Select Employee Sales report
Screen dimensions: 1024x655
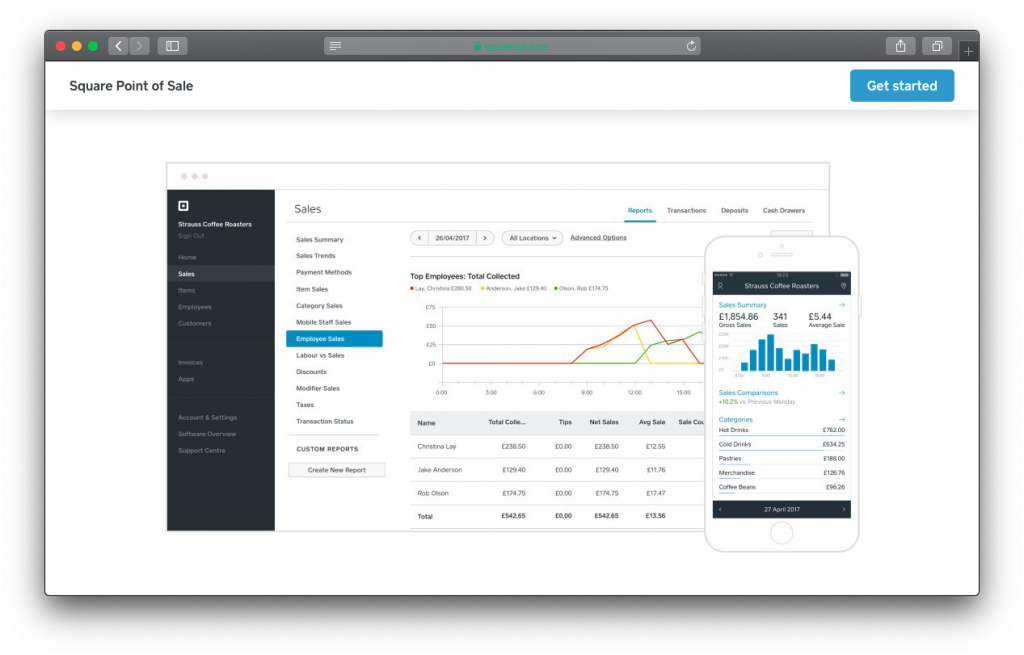334,338
